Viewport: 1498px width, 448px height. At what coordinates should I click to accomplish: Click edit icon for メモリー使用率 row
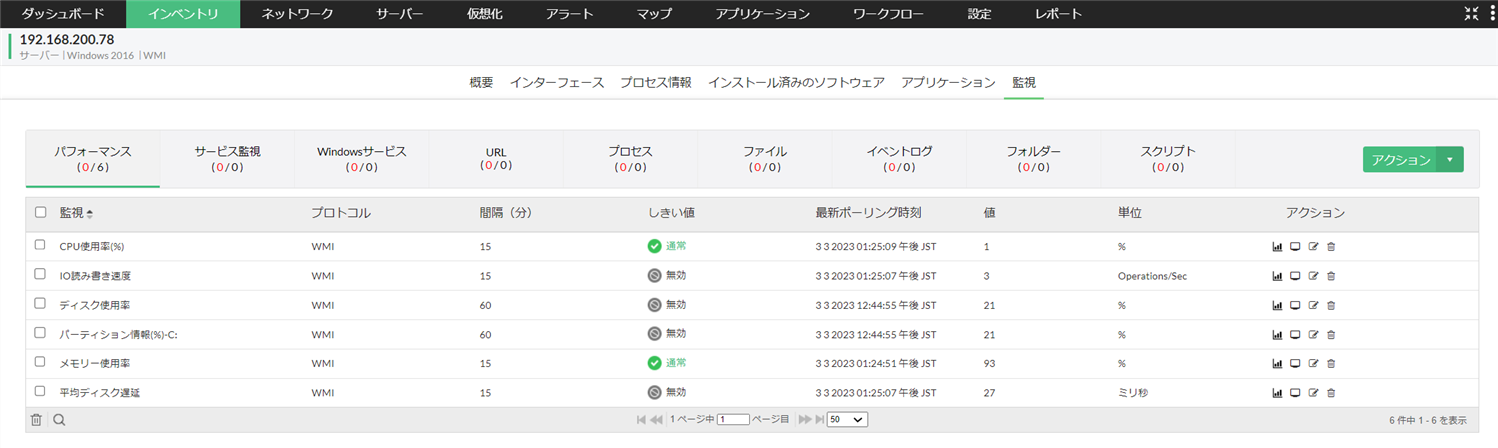(1313, 364)
